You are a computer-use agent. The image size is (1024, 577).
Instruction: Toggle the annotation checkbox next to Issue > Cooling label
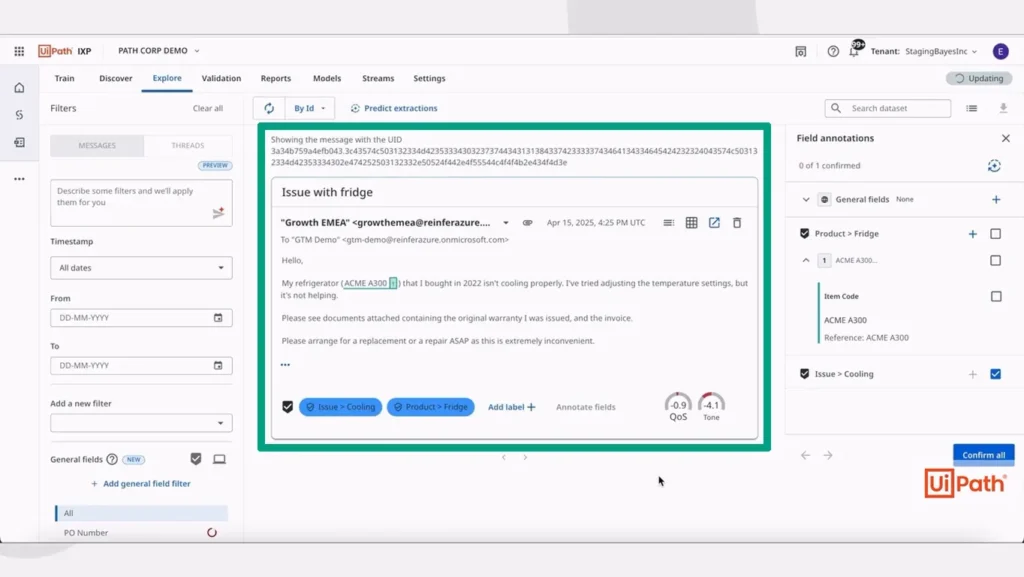click(287, 407)
